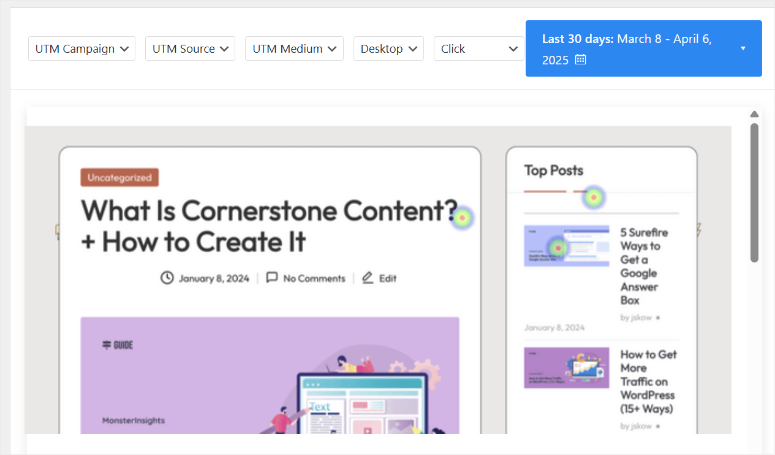Expand the UTM Medium filter
This screenshot has width=775, height=455.
294,48
